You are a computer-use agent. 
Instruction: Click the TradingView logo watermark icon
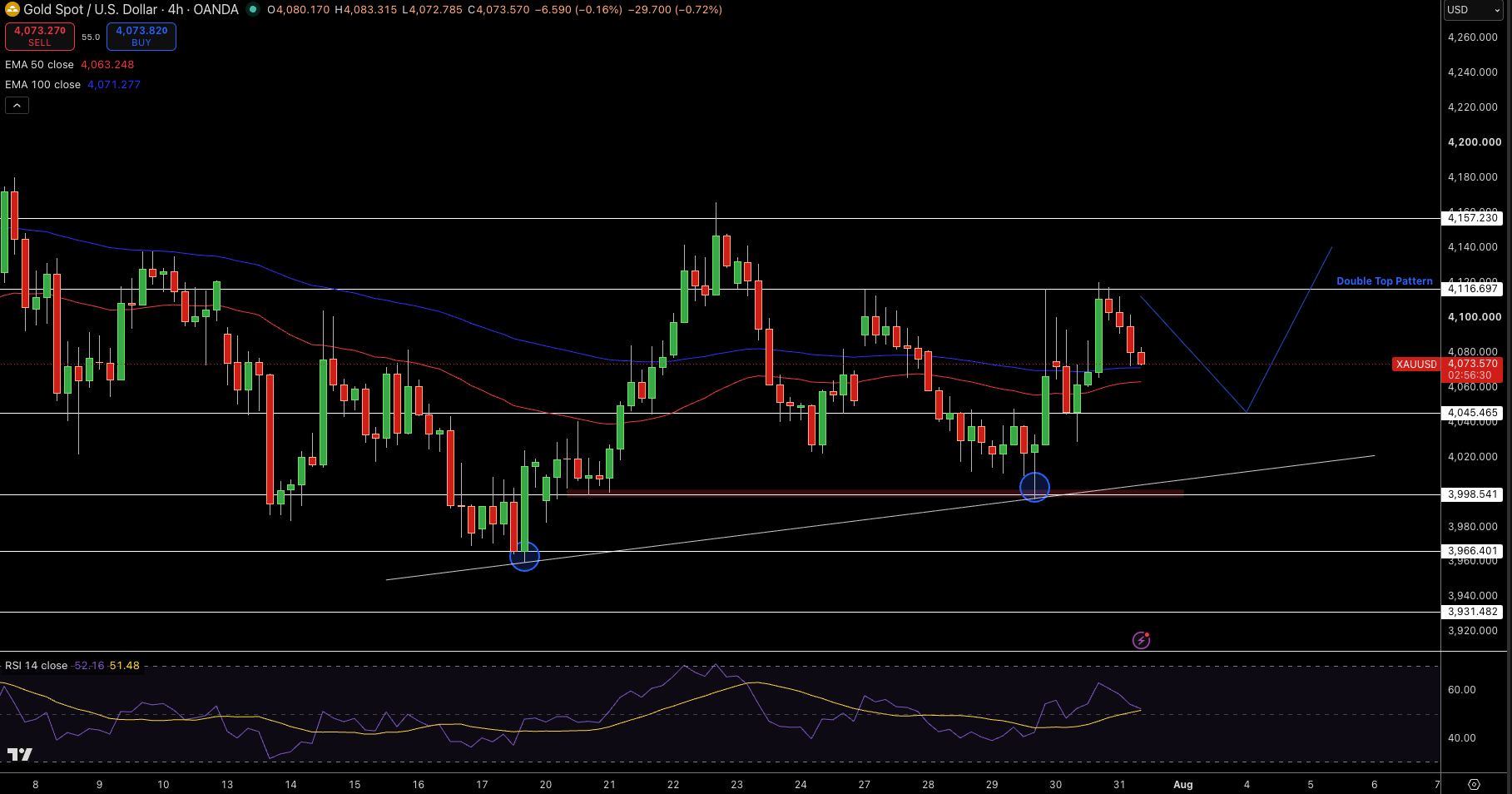pyautogui.click(x=20, y=754)
